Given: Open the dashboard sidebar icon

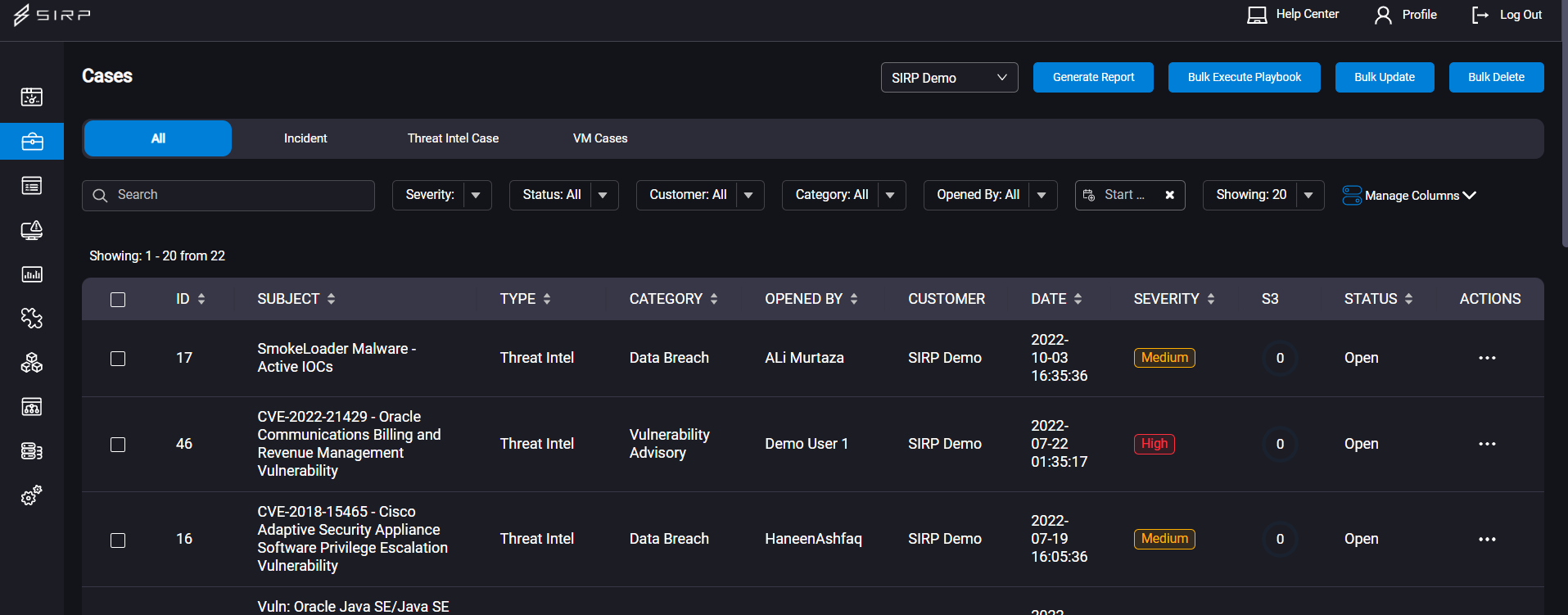Looking at the screenshot, I should [32, 97].
